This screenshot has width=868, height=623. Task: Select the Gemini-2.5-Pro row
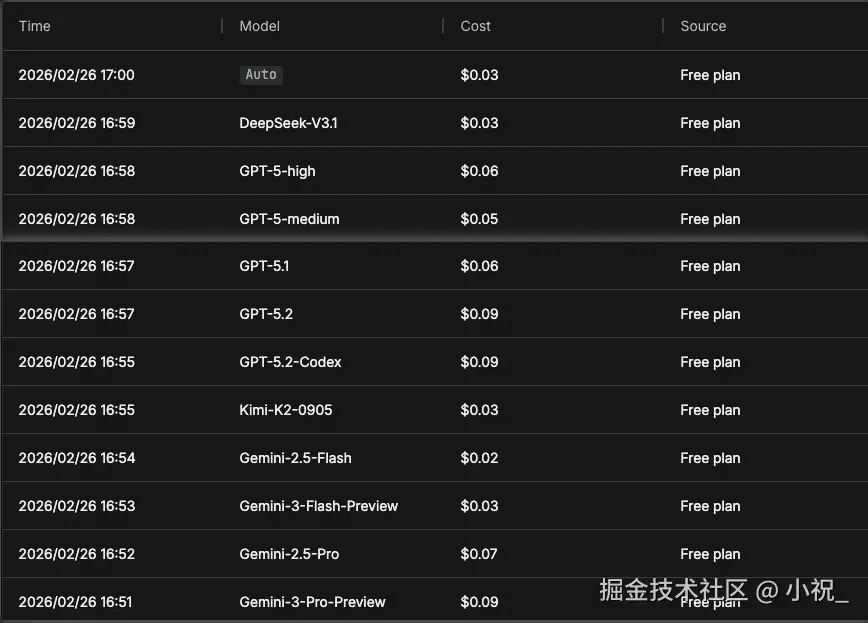(435, 554)
